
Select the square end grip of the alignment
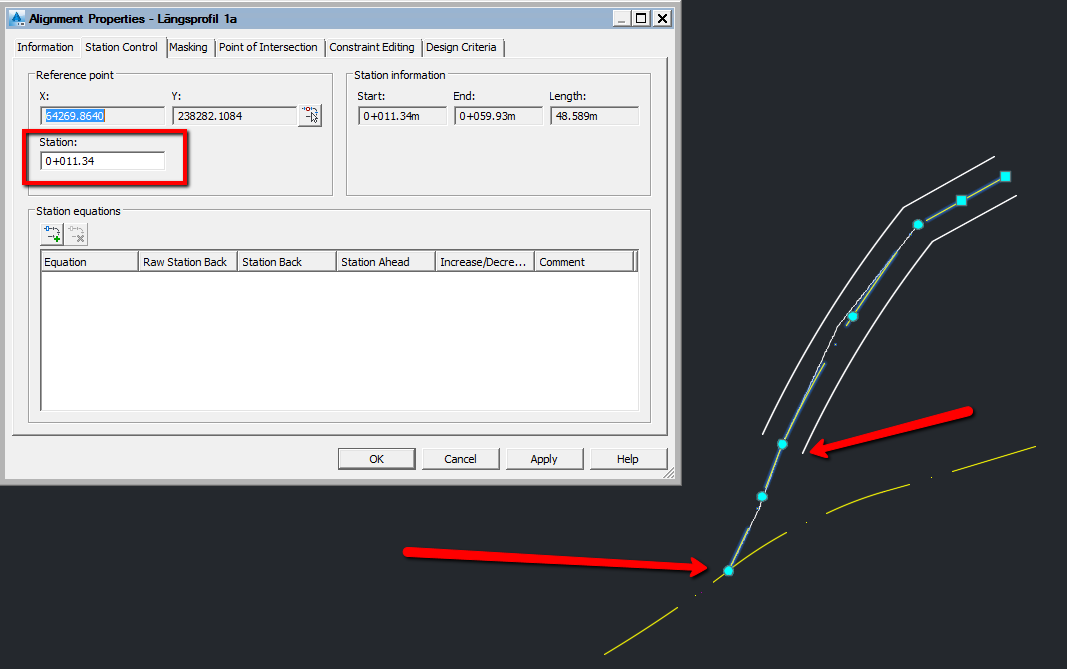click(1005, 176)
